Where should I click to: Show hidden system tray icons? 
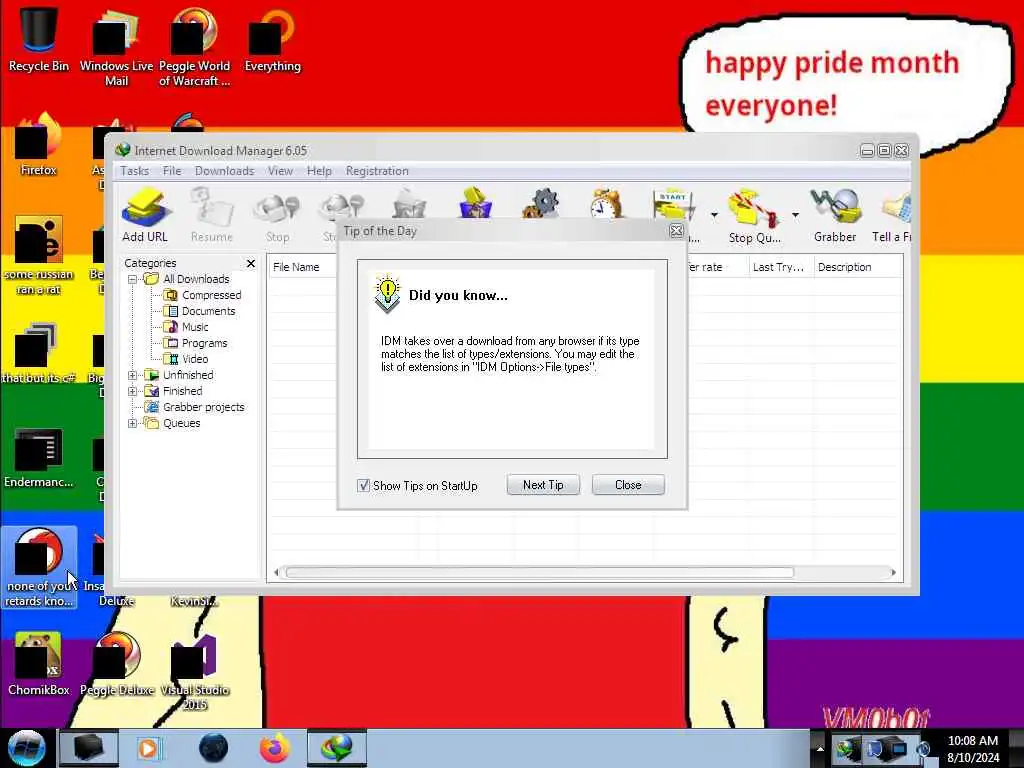(820, 748)
